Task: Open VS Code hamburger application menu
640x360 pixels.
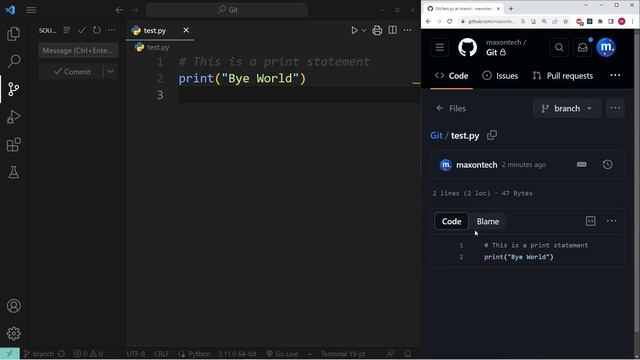Action: point(31,10)
